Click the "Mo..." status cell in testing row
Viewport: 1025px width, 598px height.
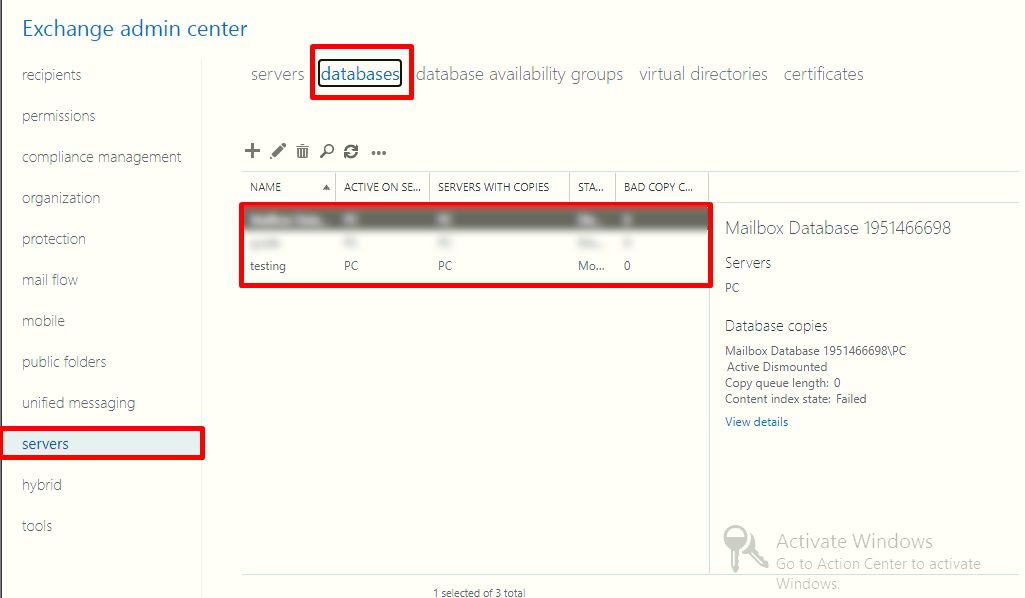tap(591, 266)
